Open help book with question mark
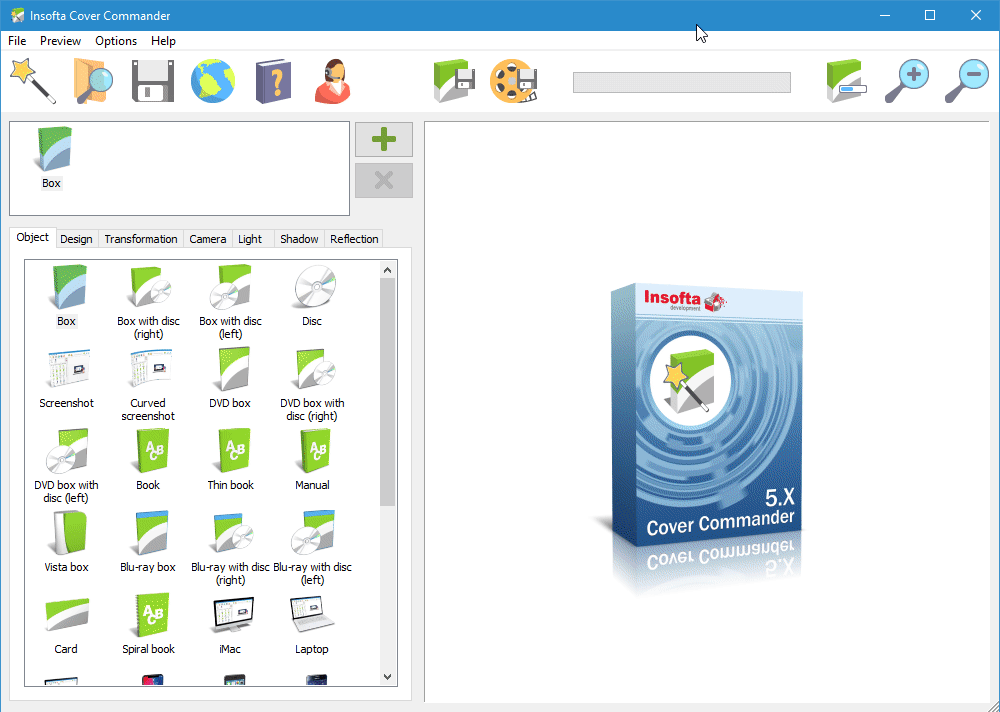Image resolution: width=1000 pixels, height=712 pixels. coord(274,81)
